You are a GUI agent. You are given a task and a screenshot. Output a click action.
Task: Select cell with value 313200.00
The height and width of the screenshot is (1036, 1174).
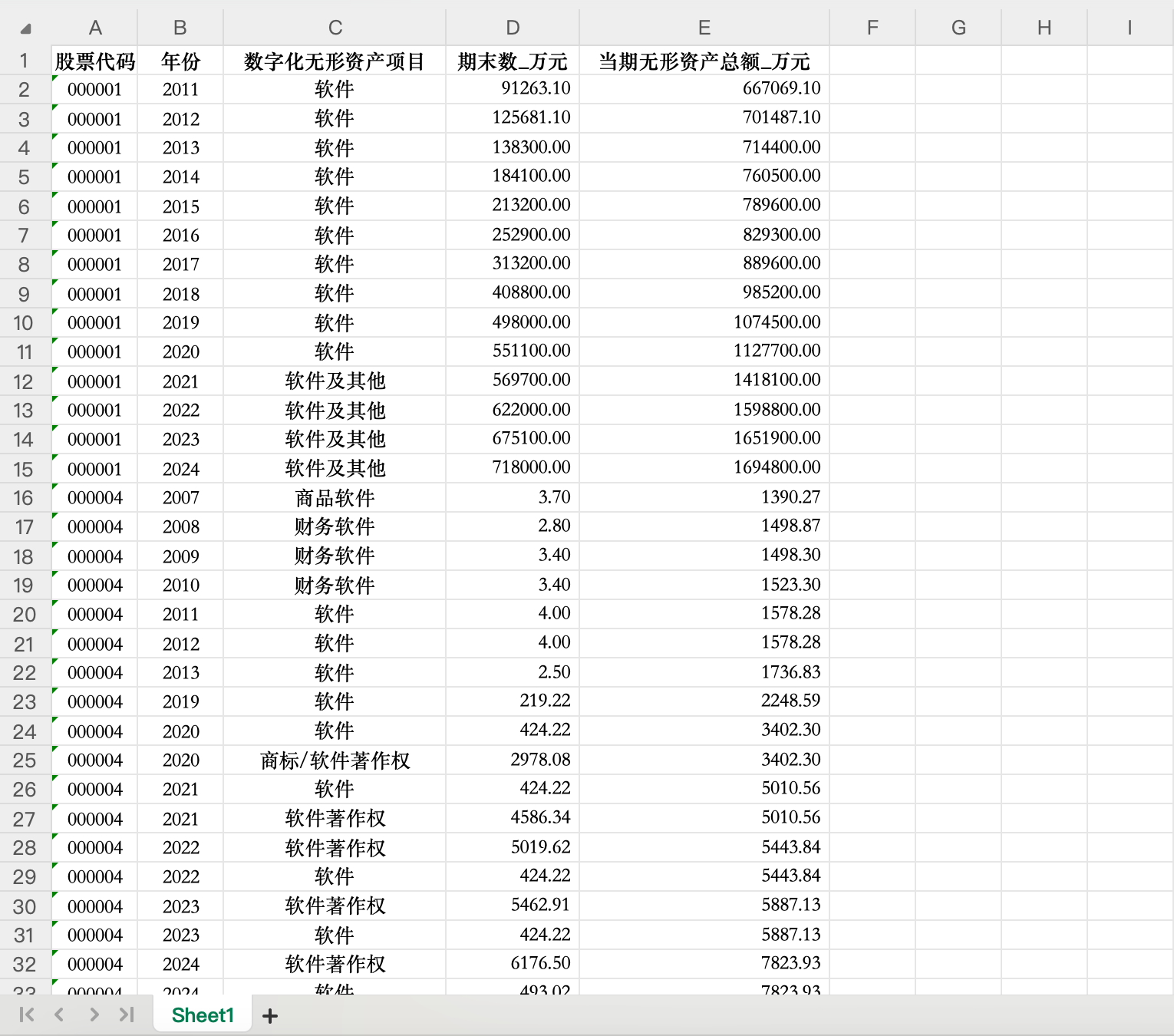[513, 264]
